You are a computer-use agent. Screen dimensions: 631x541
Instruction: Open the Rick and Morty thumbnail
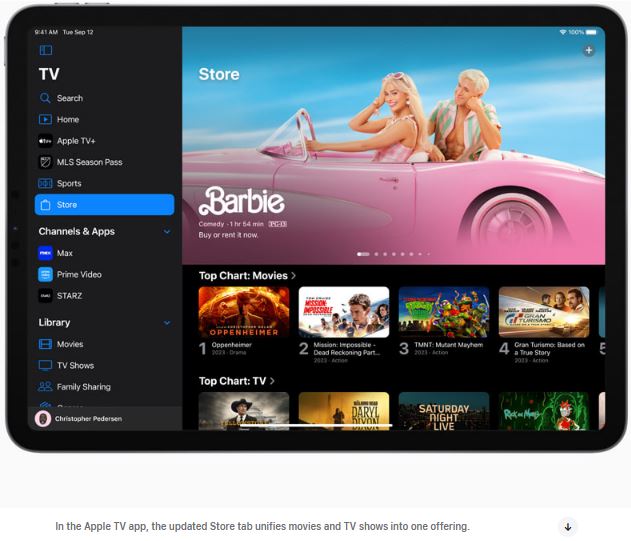544,411
